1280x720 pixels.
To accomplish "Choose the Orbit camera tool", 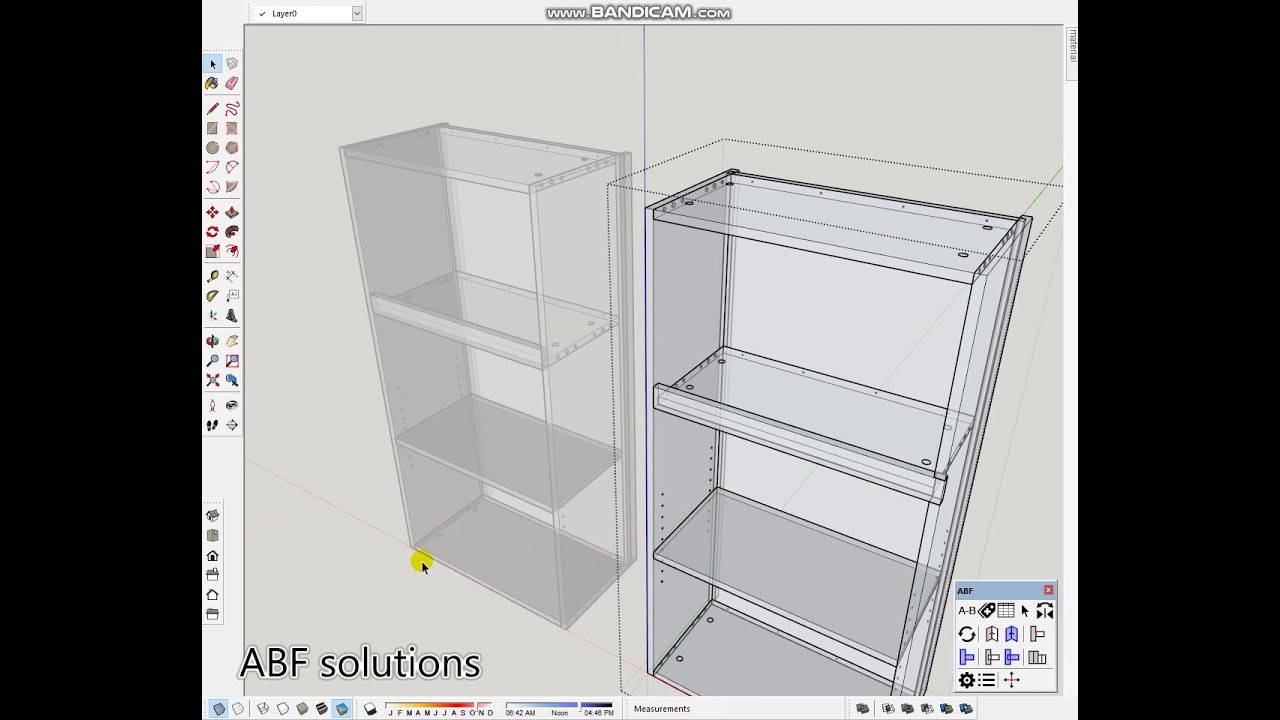I will (212, 341).
